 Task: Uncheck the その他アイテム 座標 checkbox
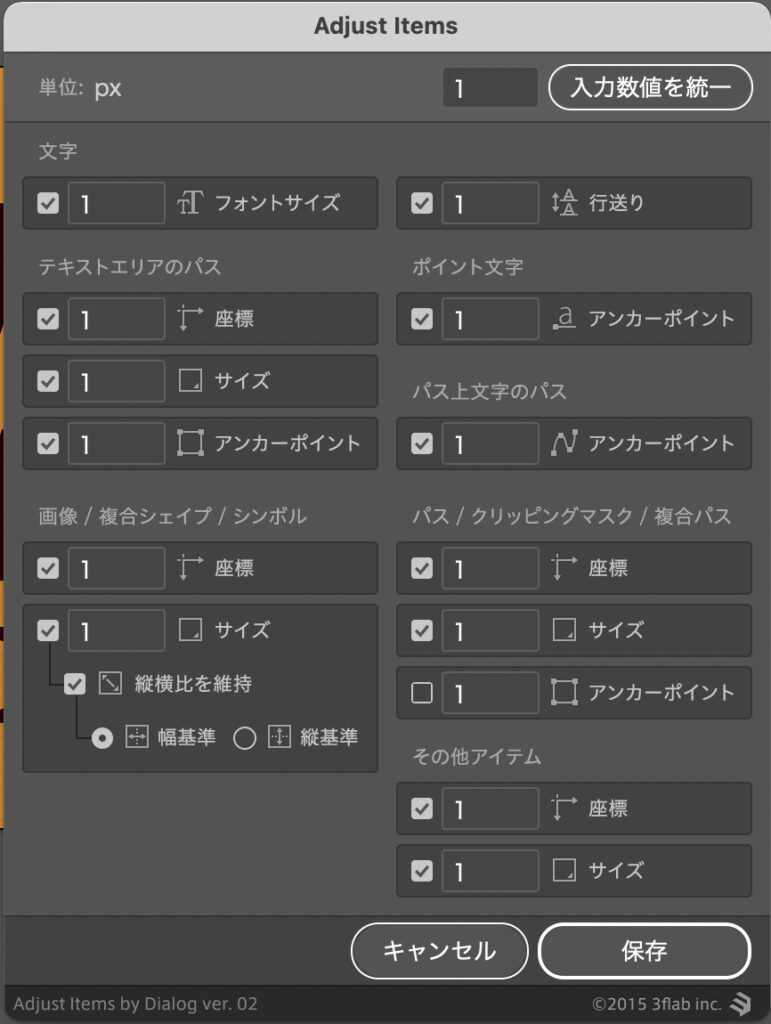(x=422, y=808)
